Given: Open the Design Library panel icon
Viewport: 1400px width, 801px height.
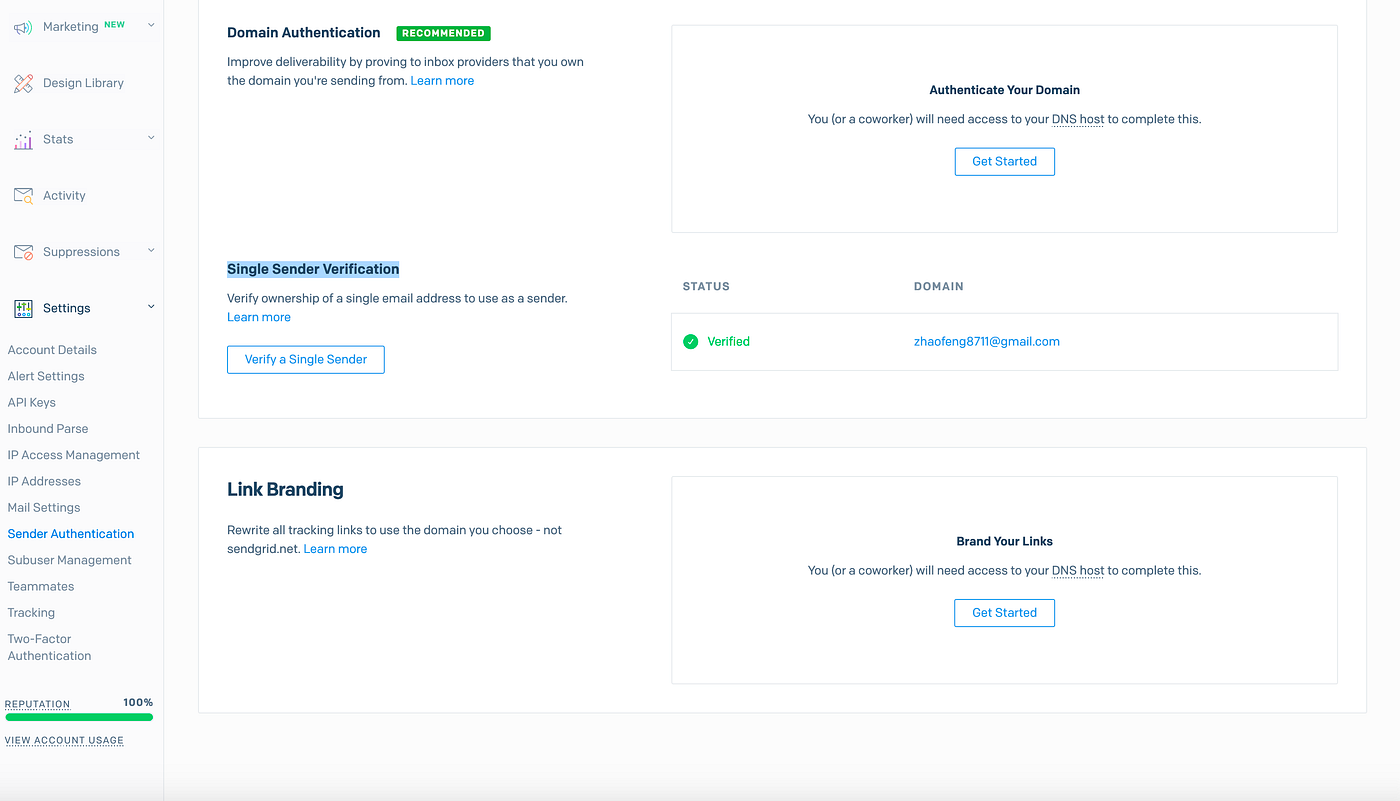Looking at the screenshot, I should click(23, 82).
